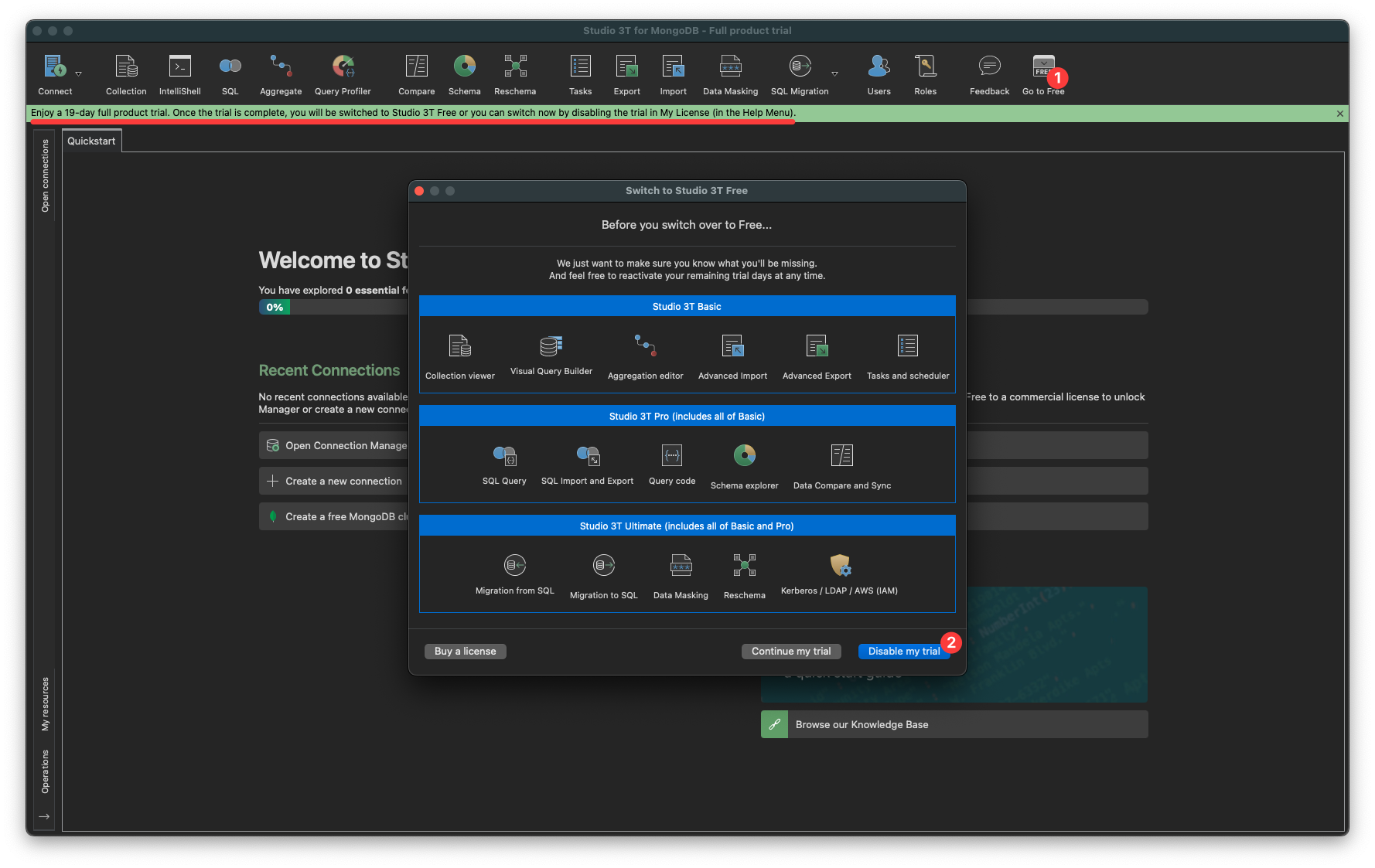
Task: Click the 'Before you switch over to Free...' text
Action: [687, 225]
